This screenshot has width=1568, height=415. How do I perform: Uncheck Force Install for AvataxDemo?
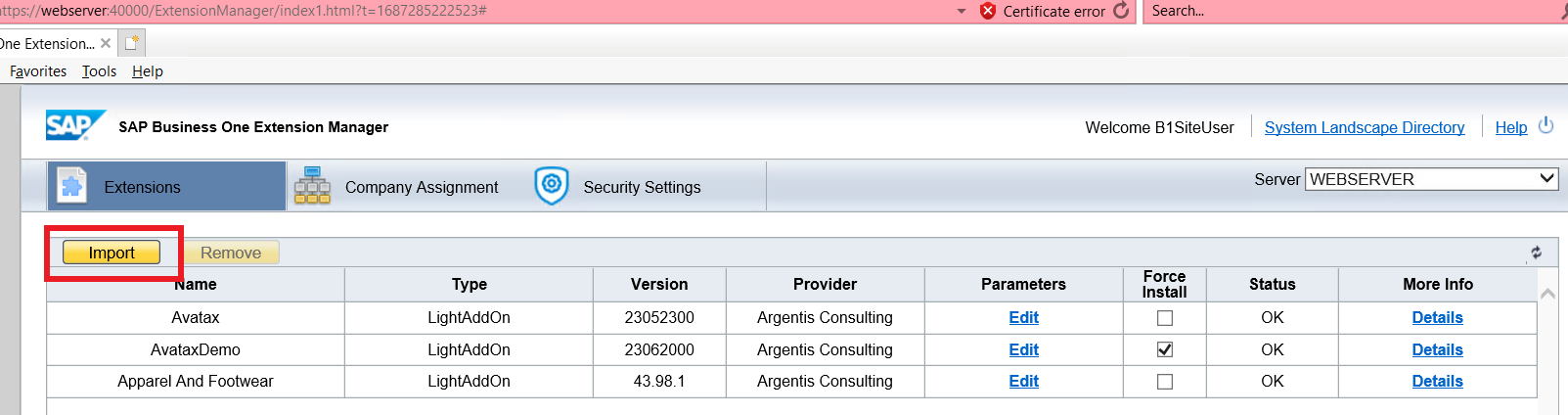click(x=1164, y=349)
